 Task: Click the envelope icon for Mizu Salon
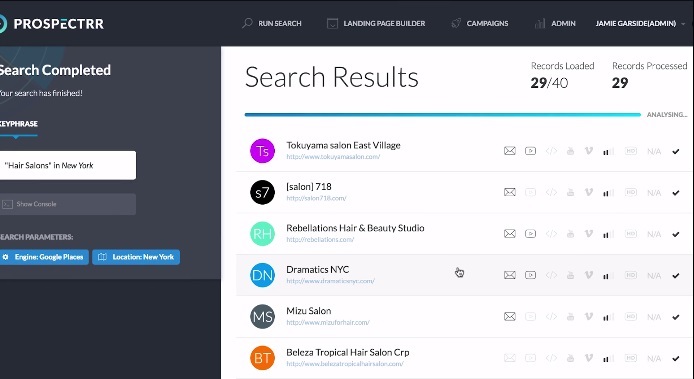pyautogui.click(x=510, y=317)
